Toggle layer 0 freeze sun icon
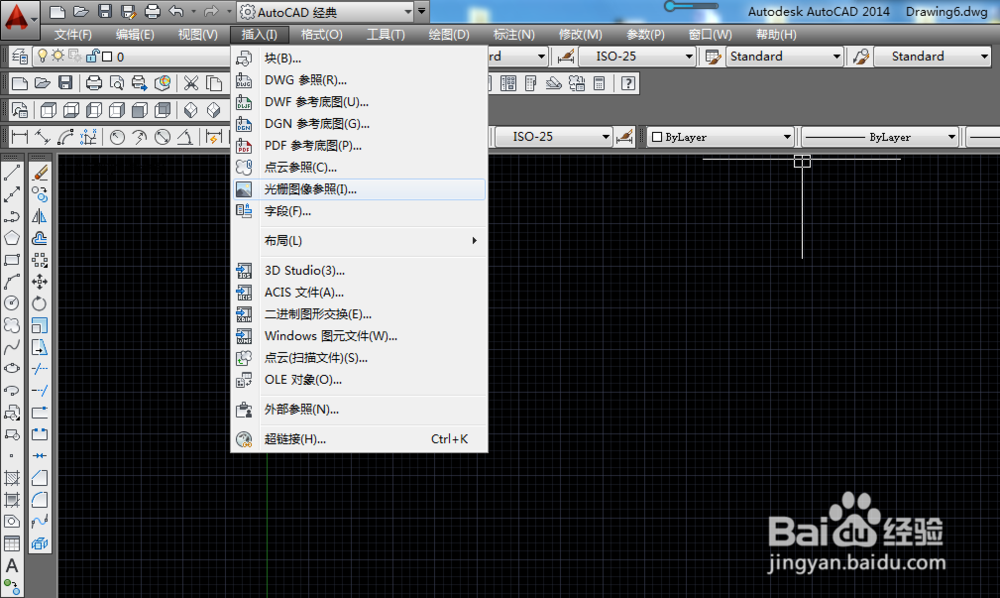The height and width of the screenshot is (598, 1000). coord(58,56)
